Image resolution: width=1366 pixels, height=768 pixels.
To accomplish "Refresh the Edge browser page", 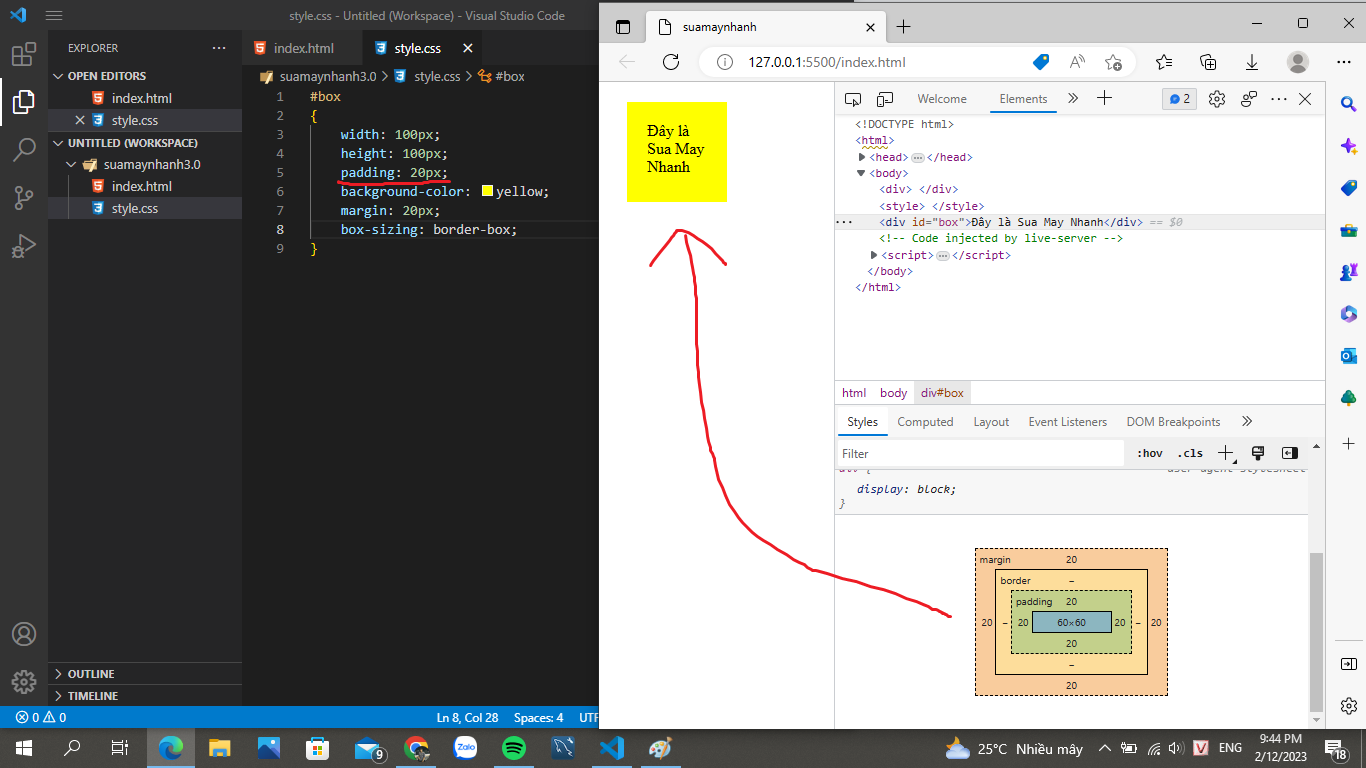I will click(671, 62).
